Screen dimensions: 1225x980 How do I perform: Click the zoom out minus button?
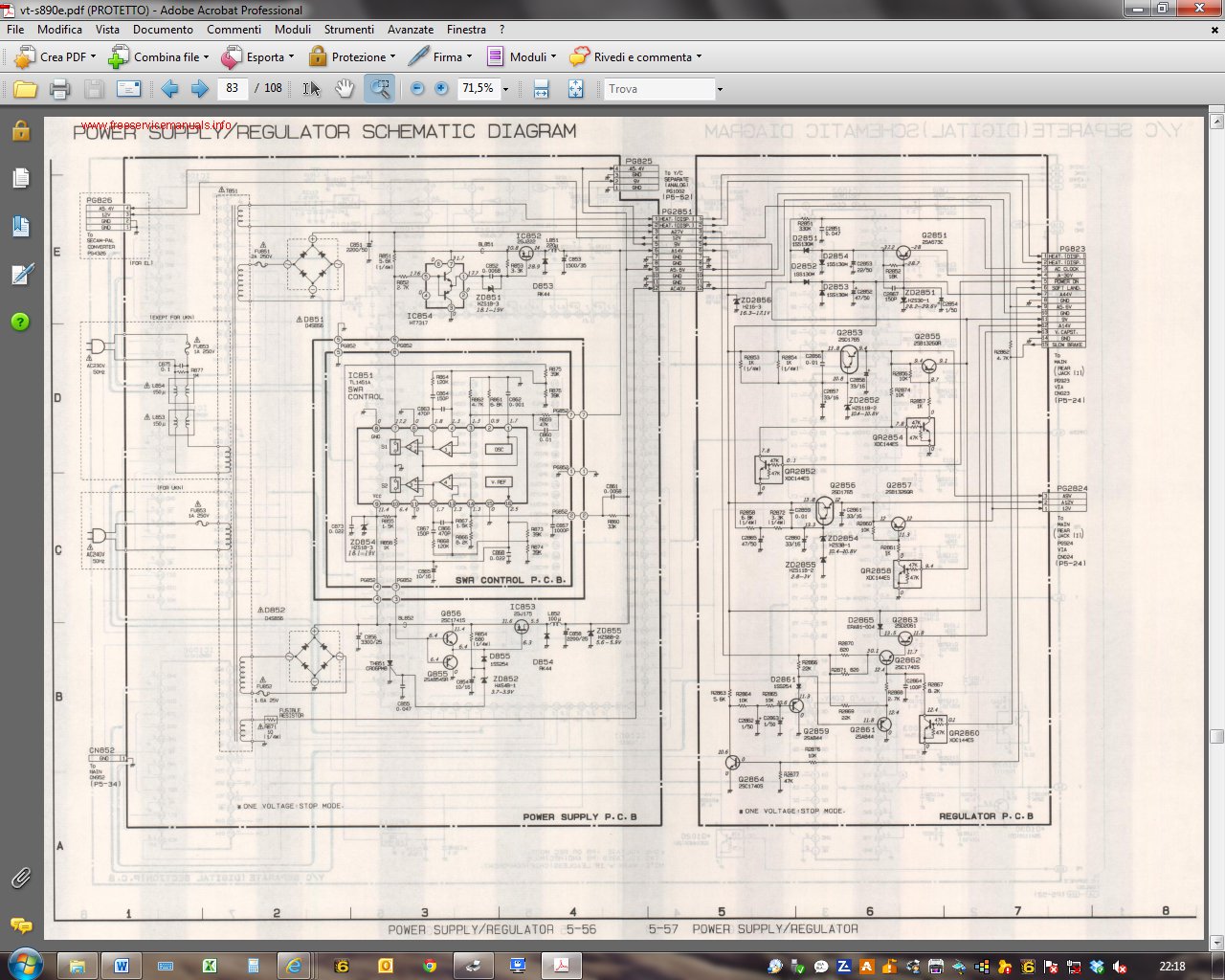[x=417, y=89]
